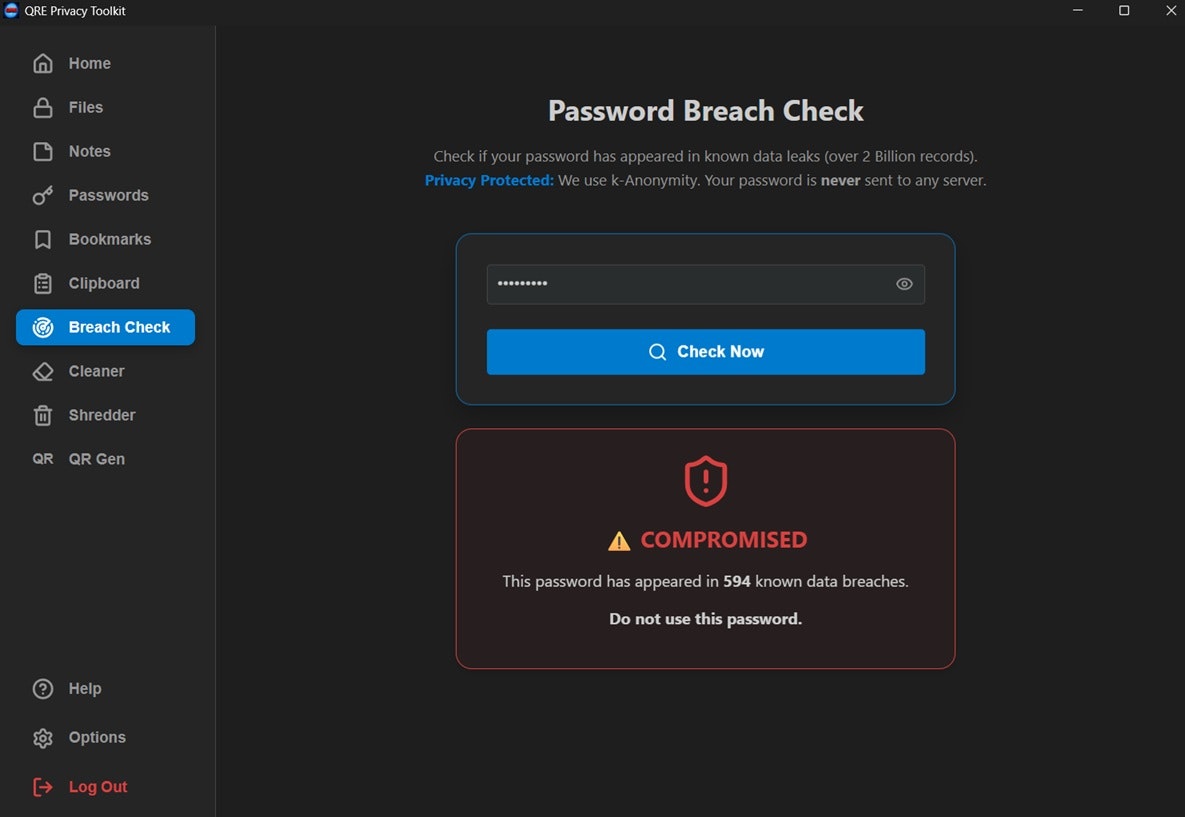The image size is (1185, 817).
Task: Click the QRE Privacy Toolkit logo
Action: coord(12,11)
